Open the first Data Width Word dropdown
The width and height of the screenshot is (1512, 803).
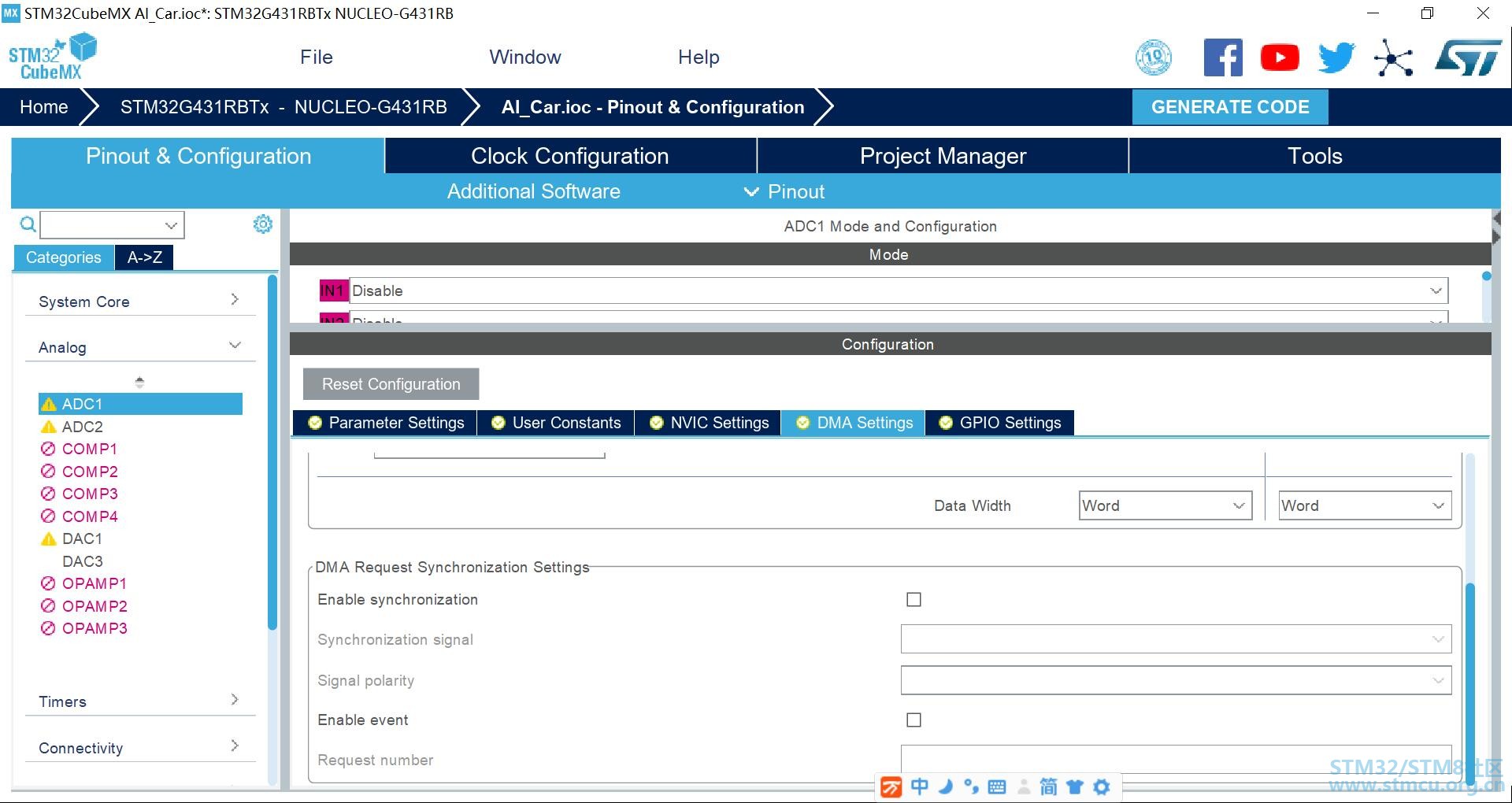pyautogui.click(x=1165, y=505)
